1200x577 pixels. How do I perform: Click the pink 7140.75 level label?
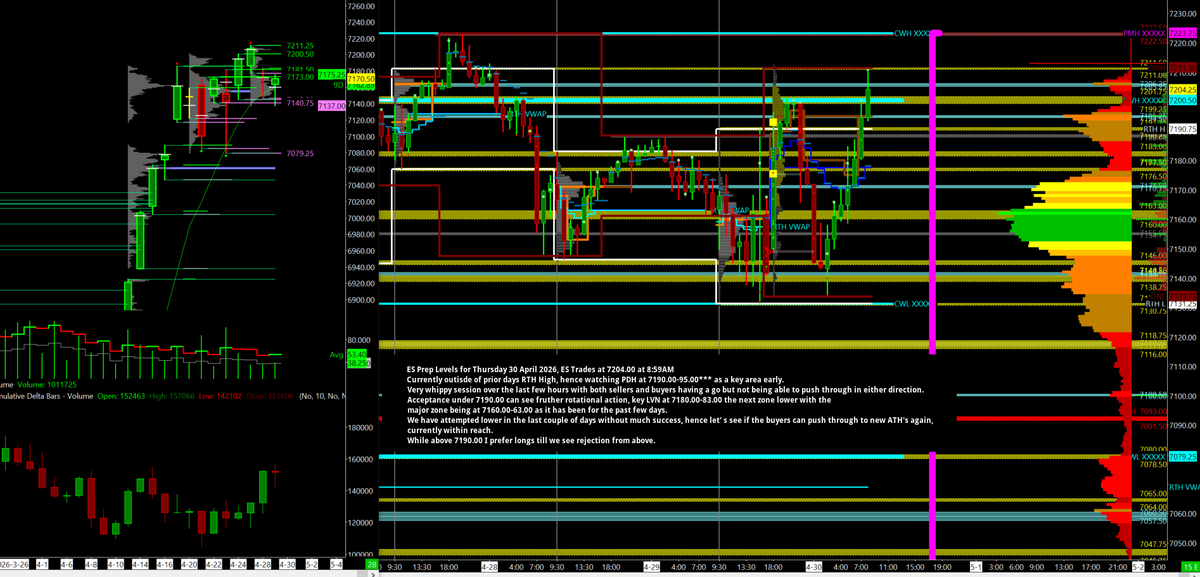pyautogui.click(x=301, y=103)
